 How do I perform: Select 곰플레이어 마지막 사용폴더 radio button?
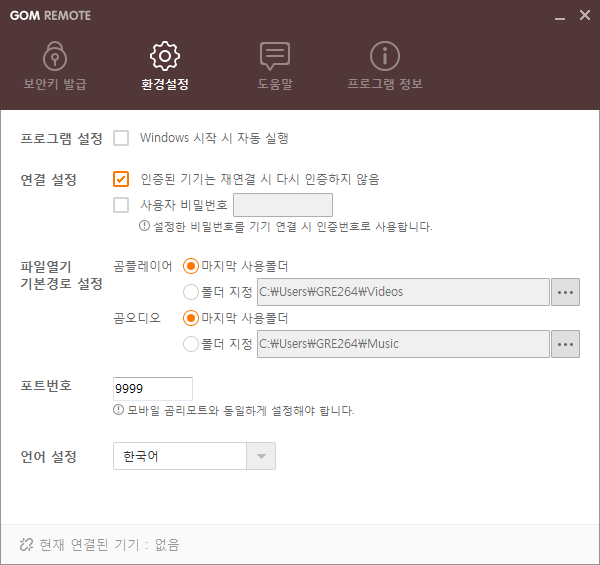click(x=191, y=266)
